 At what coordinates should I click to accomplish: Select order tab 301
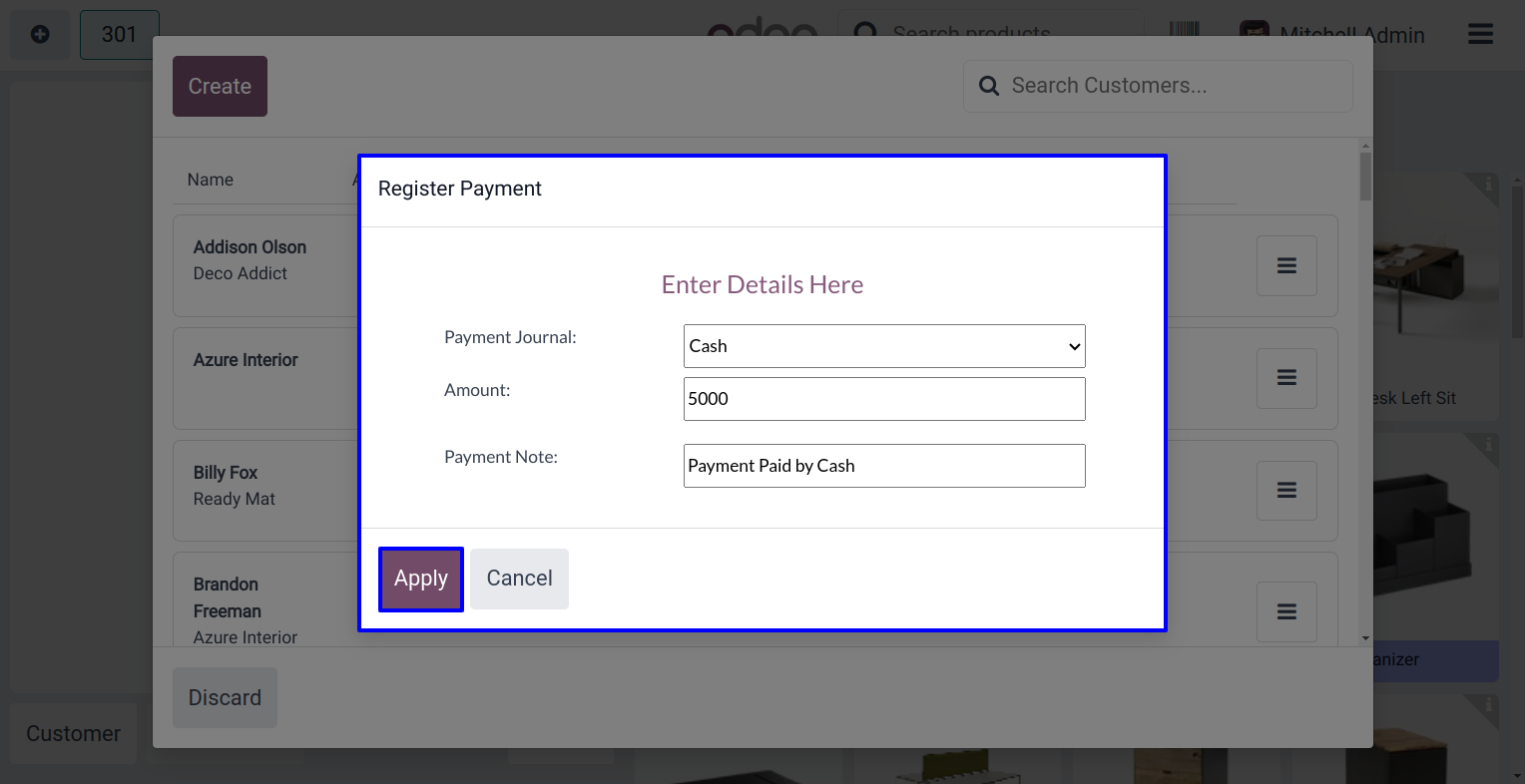pyautogui.click(x=120, y=35)
